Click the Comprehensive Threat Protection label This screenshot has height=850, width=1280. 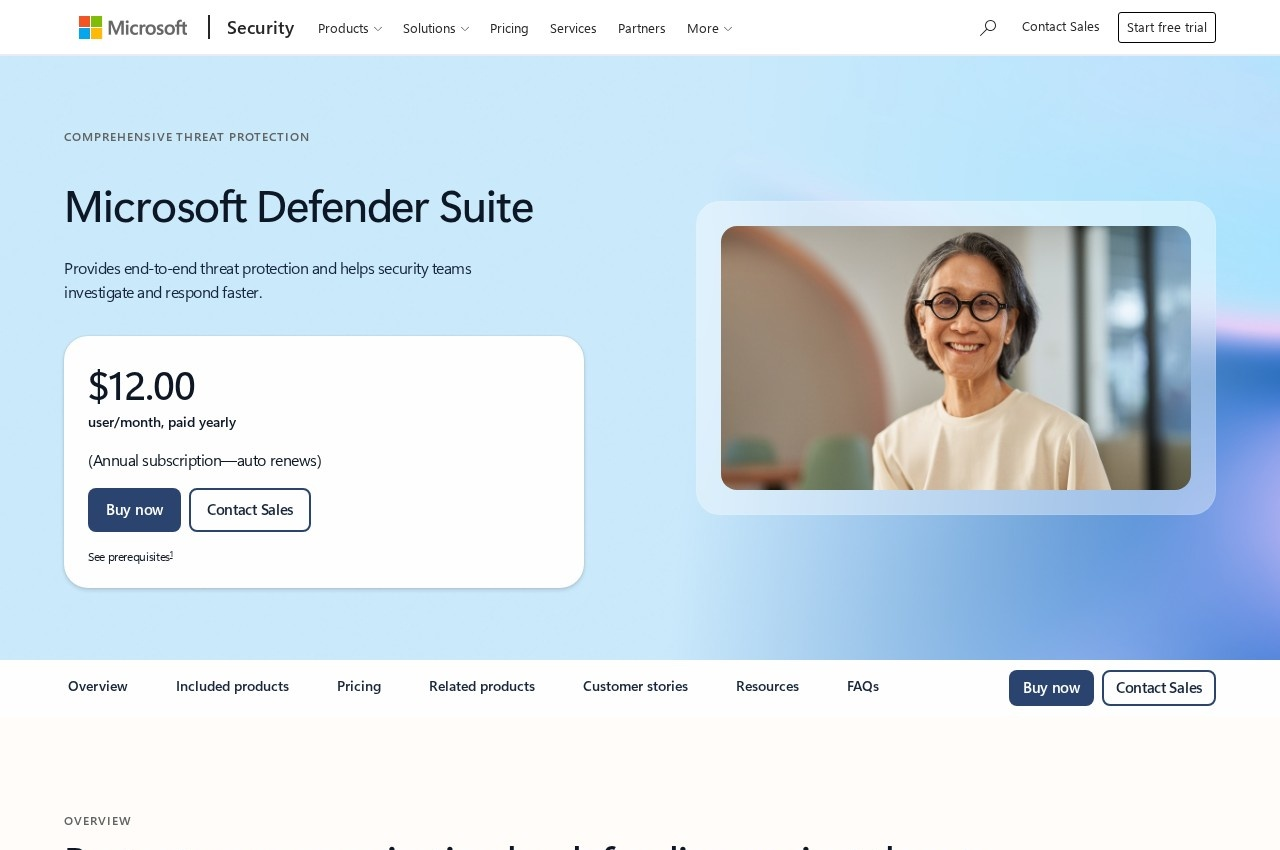(187, 137)
